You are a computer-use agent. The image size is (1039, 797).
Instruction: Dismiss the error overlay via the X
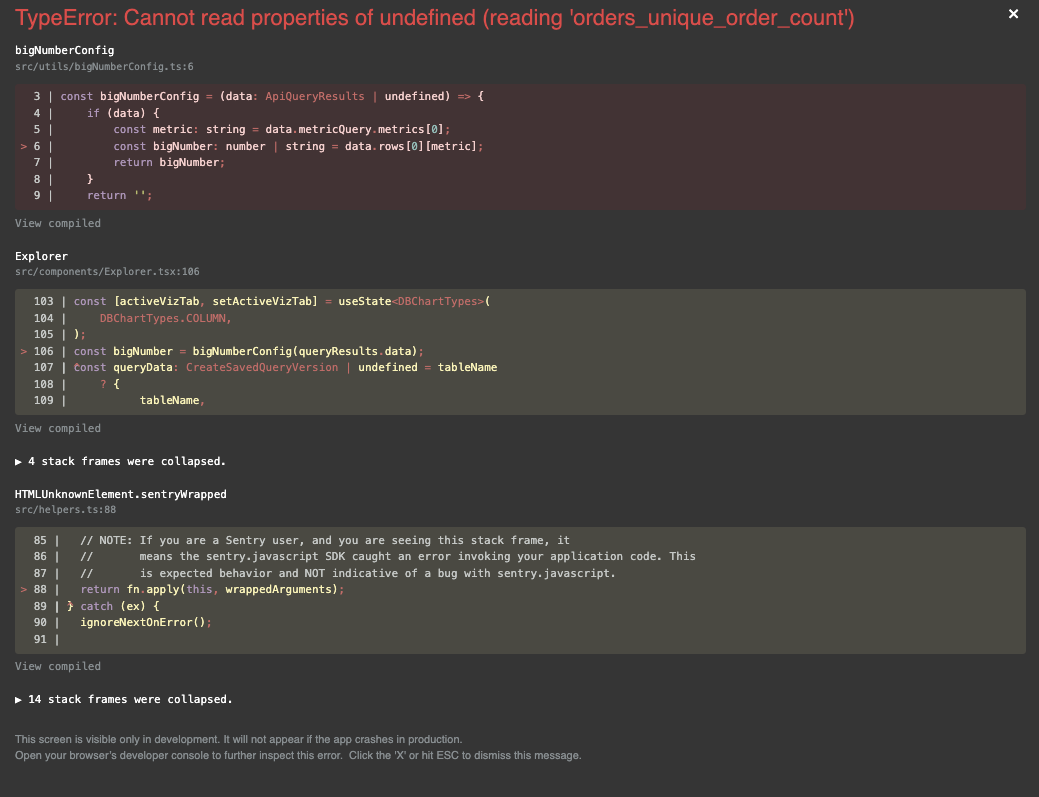click(1013, 14)
